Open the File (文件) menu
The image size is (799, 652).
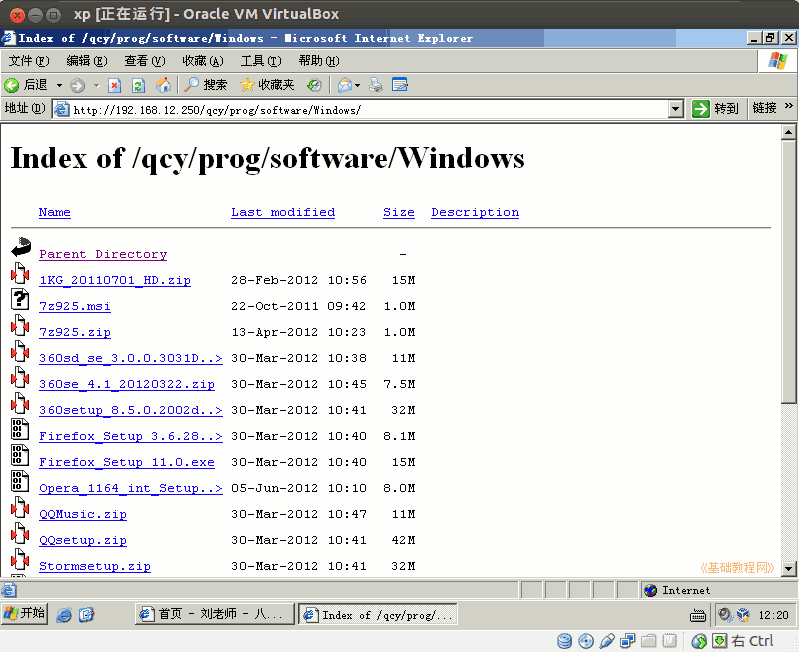click(x=29, y=61)
